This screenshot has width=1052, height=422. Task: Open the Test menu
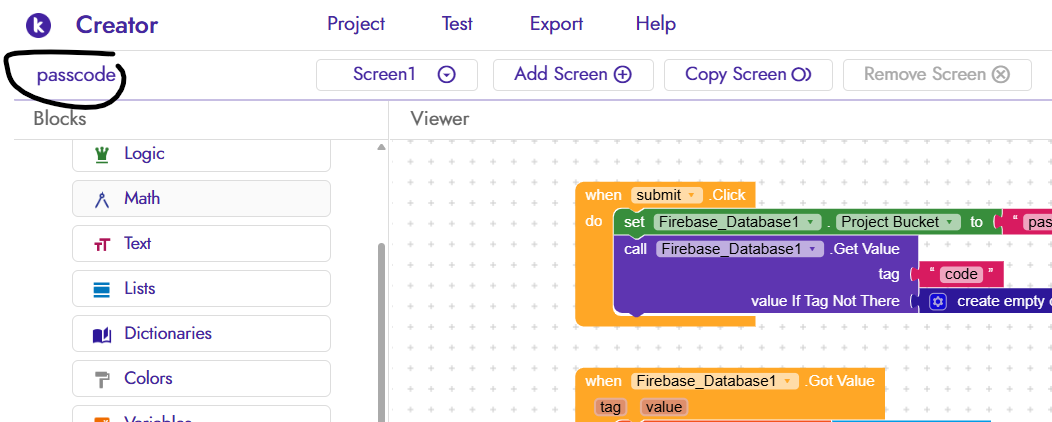[x=457, y=24]
